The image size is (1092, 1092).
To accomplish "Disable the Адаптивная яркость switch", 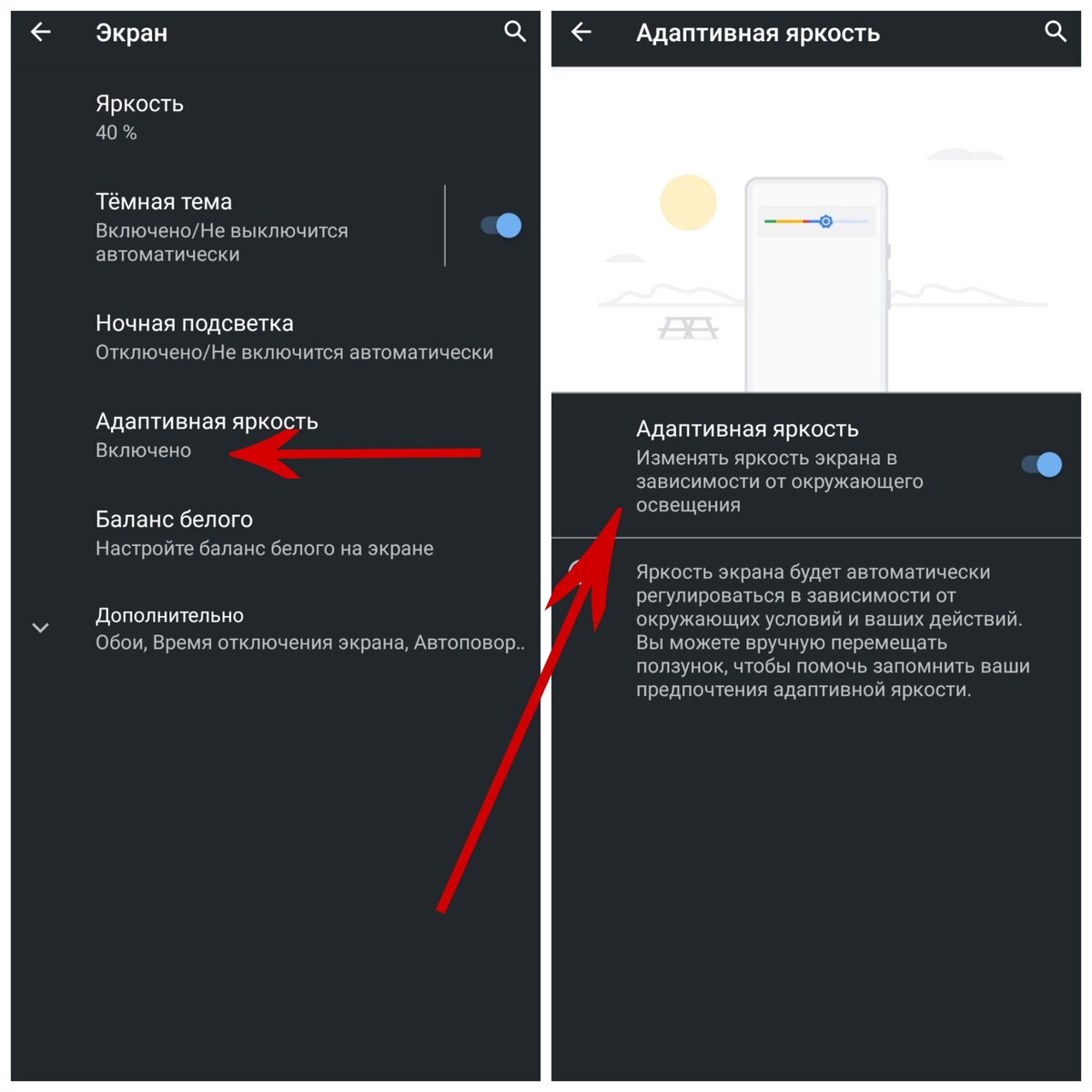I will pos(1041,465).
